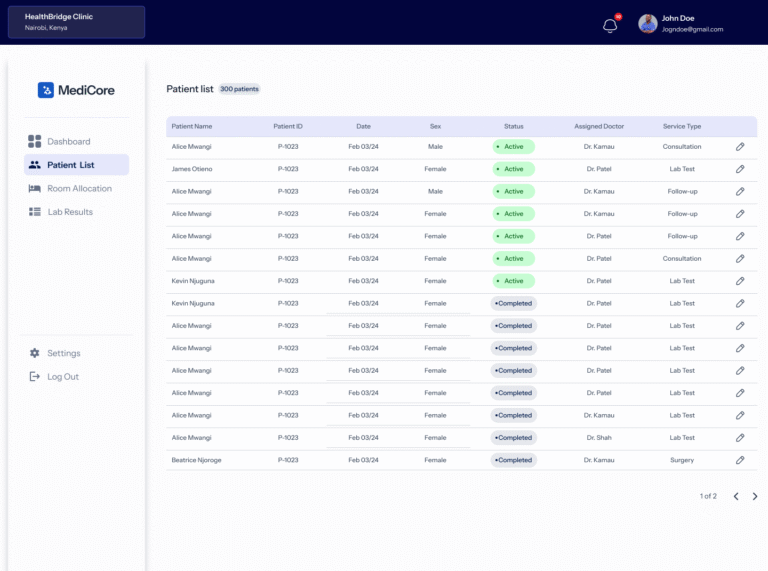The height and width of the screenshot is (571, 768).
Task: Open Room Allocation in the sidebar
Action: click(x=79, y=188)
